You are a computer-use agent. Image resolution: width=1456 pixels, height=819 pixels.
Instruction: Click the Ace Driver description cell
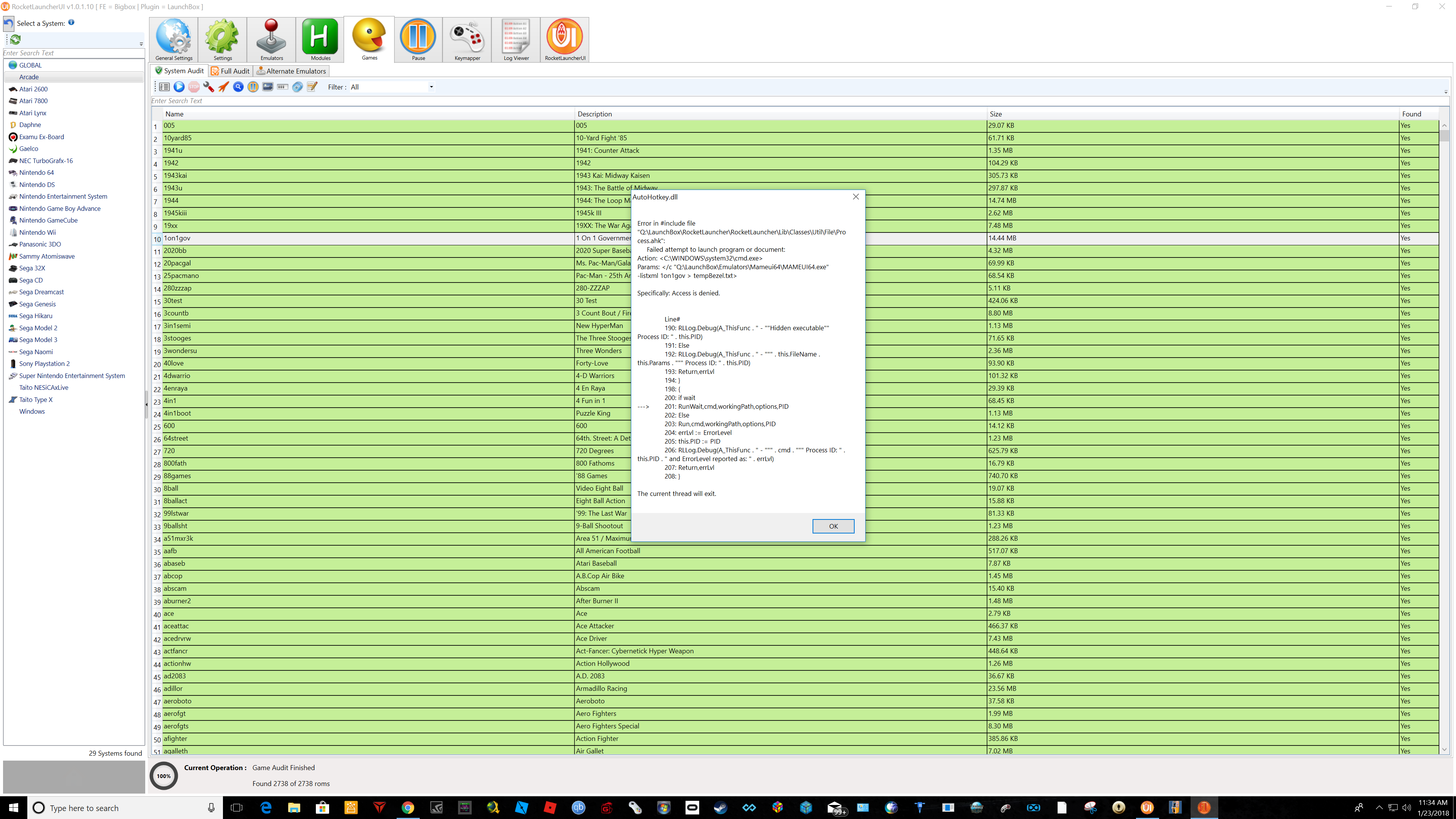(x=781, y=639)
